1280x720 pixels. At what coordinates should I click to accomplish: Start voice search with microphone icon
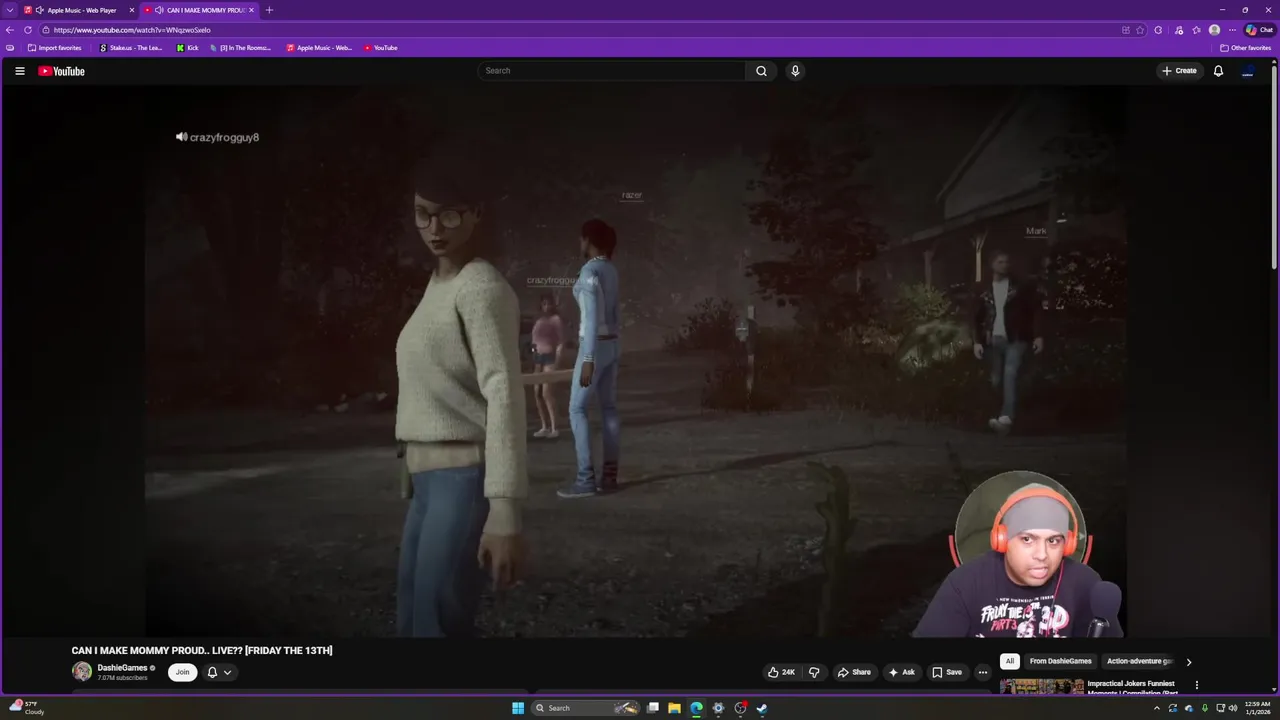click(795, 71)
